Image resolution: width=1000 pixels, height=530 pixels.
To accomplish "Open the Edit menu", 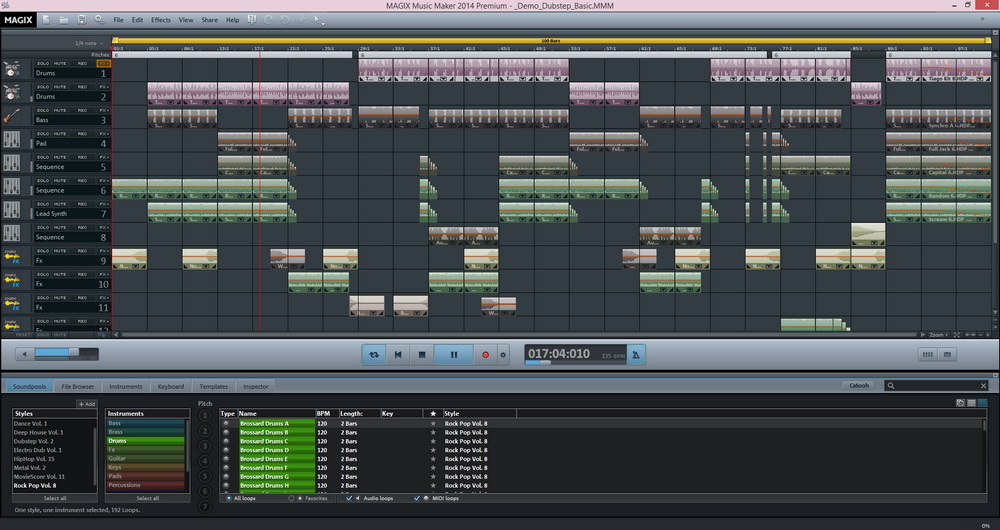I will coord(137,20).
